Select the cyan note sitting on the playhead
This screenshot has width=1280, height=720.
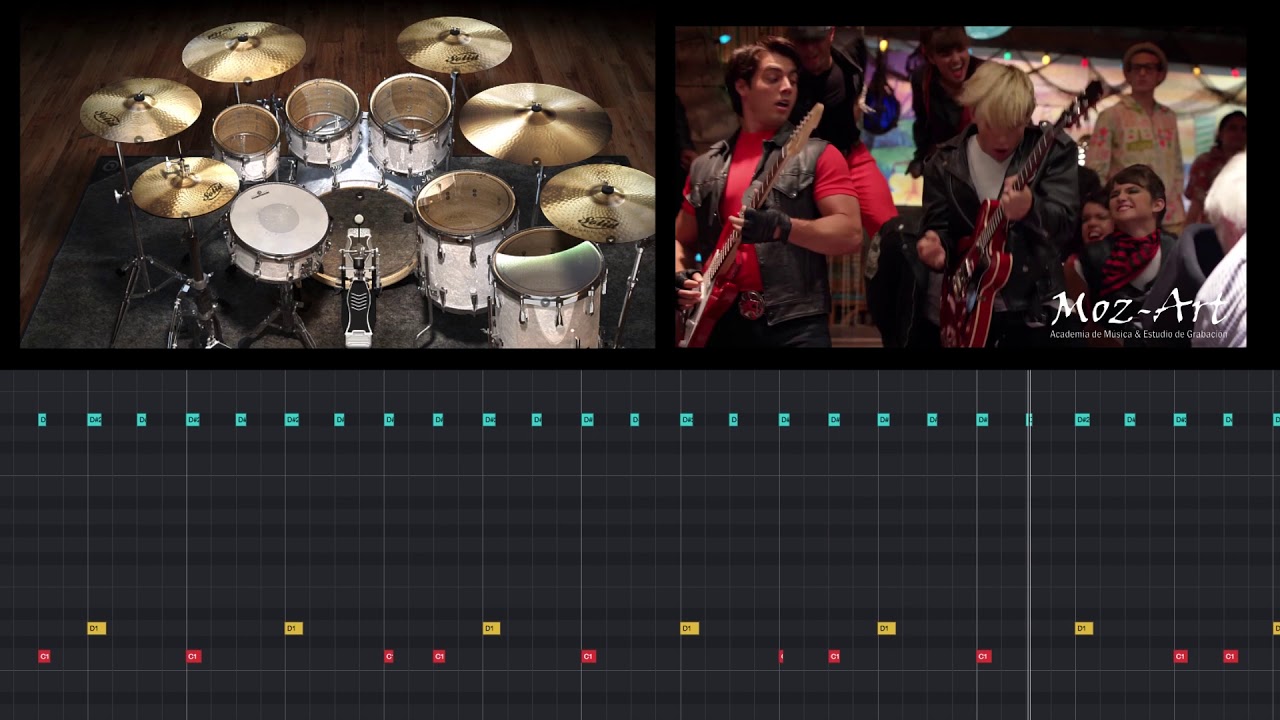[1029, 419]
